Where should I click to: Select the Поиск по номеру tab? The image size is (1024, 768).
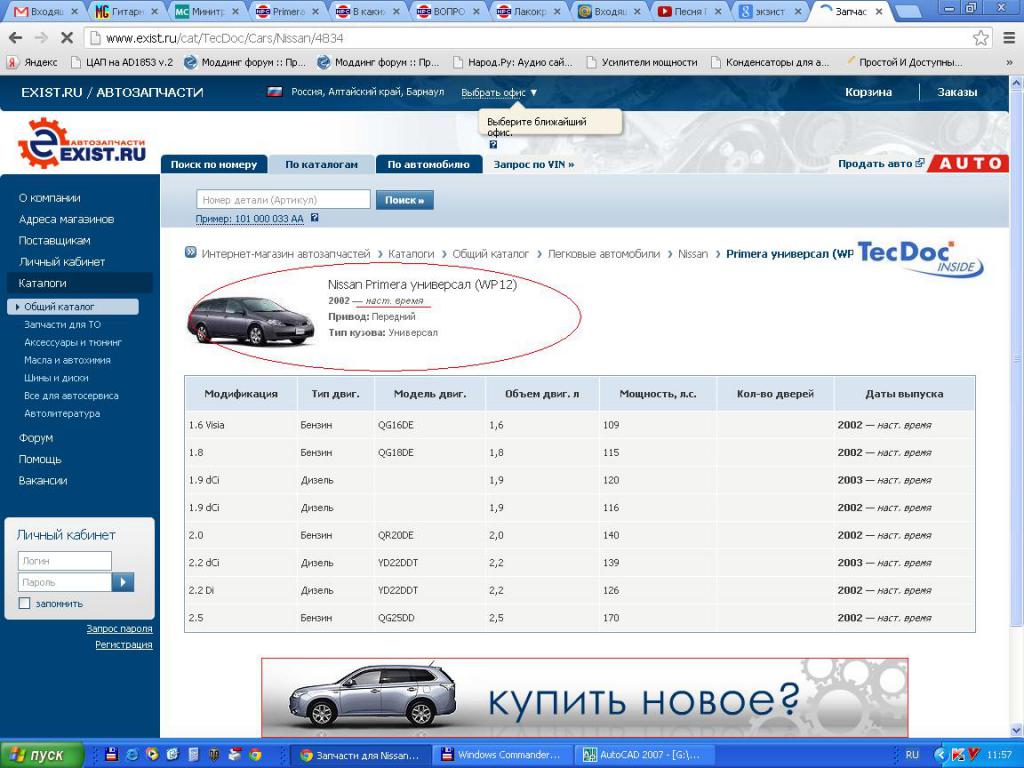tap(214, 165)
